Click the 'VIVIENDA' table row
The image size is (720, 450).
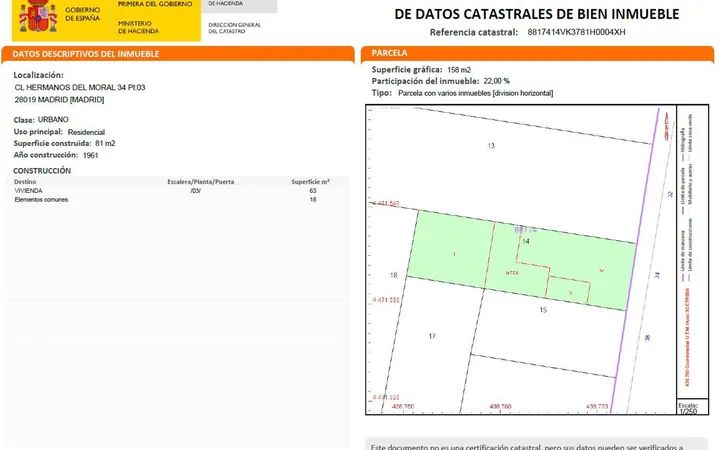177,191
